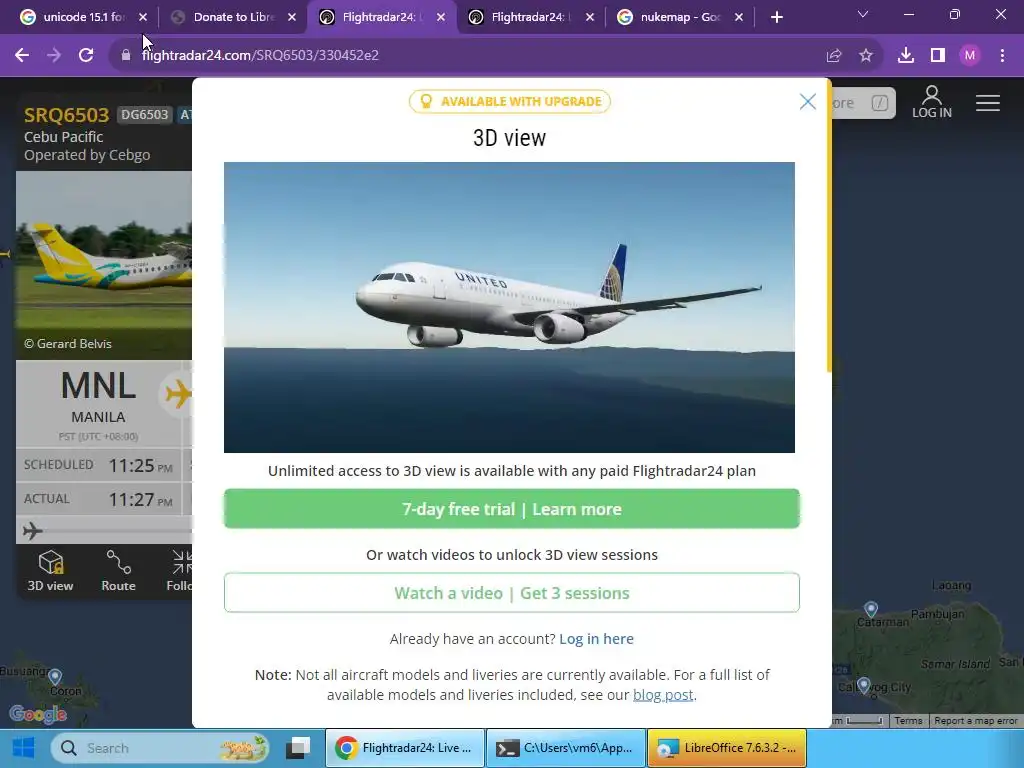Open Chrome three-dot menu
The width and height of the screenshot is (1024, 768).
click(x=1002, y=56)
